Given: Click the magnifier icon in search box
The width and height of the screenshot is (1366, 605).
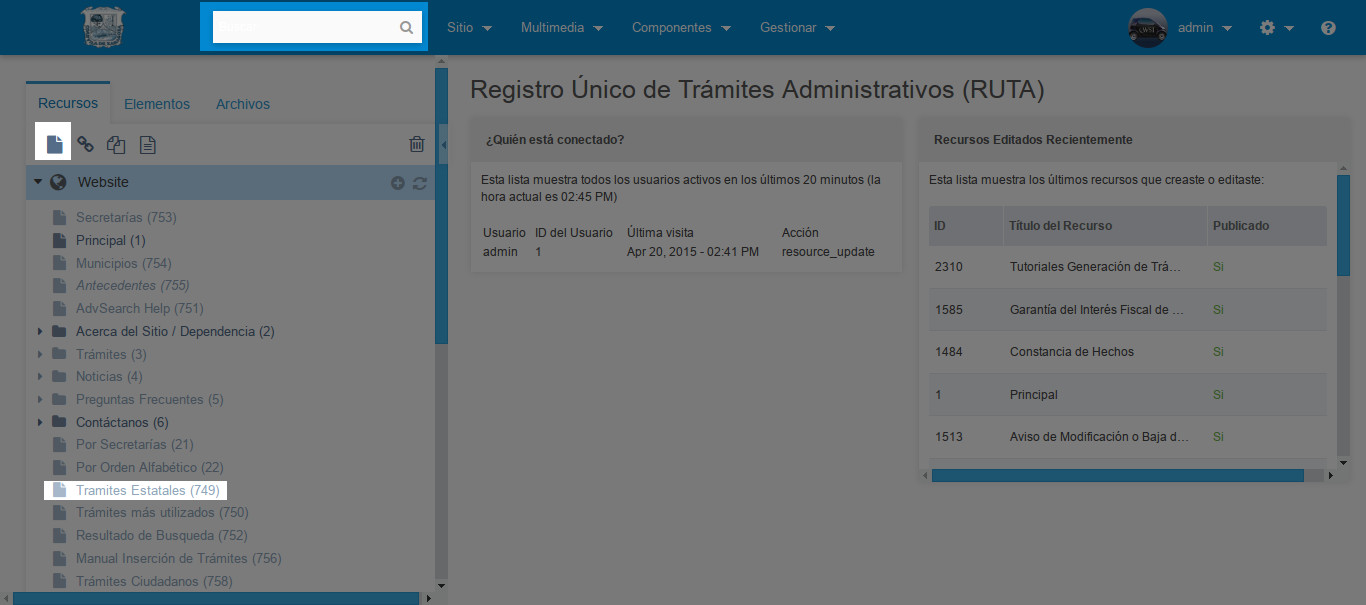Looking at the screenshot, I should point(406,28).
